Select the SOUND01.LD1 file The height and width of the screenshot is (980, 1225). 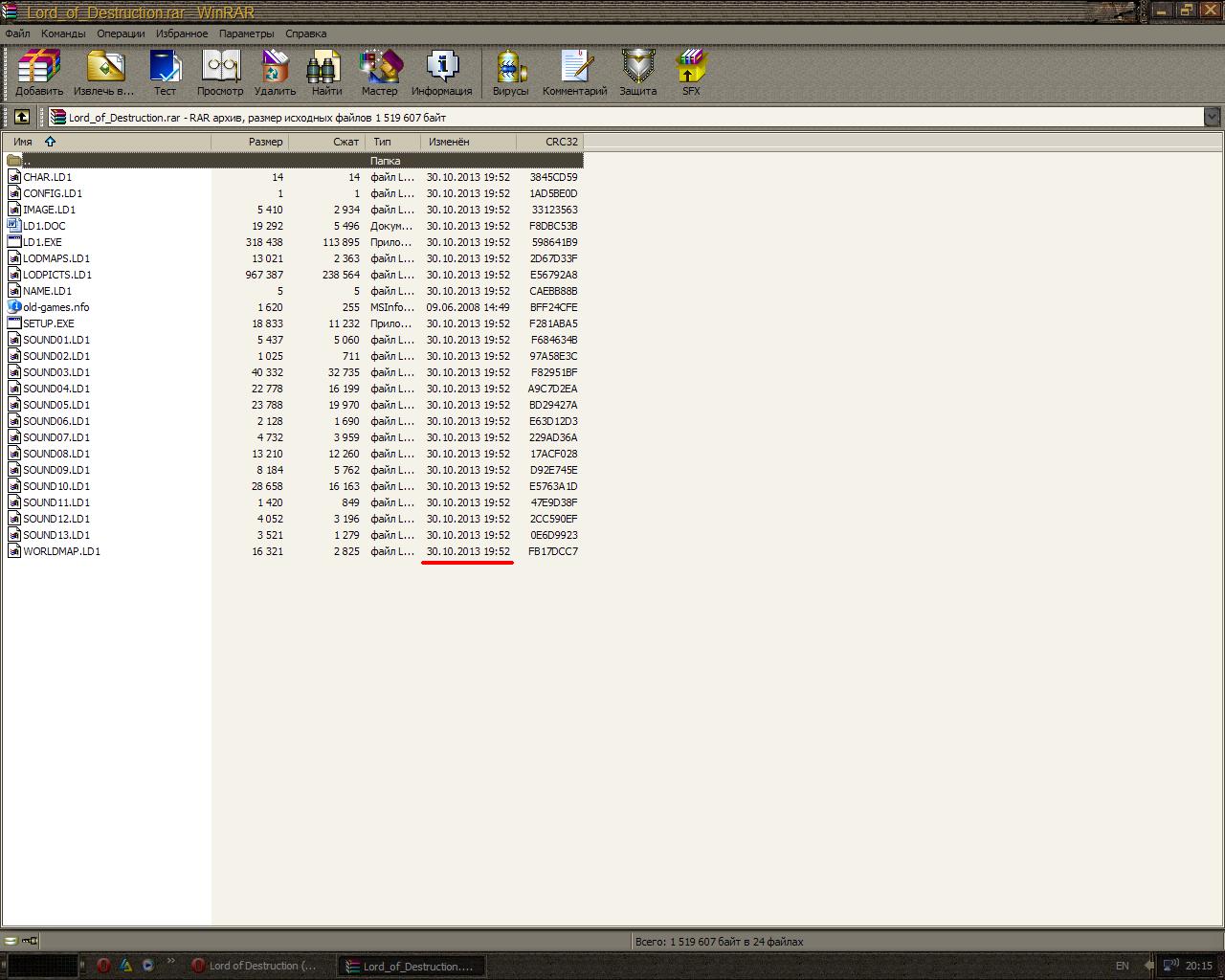[293, 340]
